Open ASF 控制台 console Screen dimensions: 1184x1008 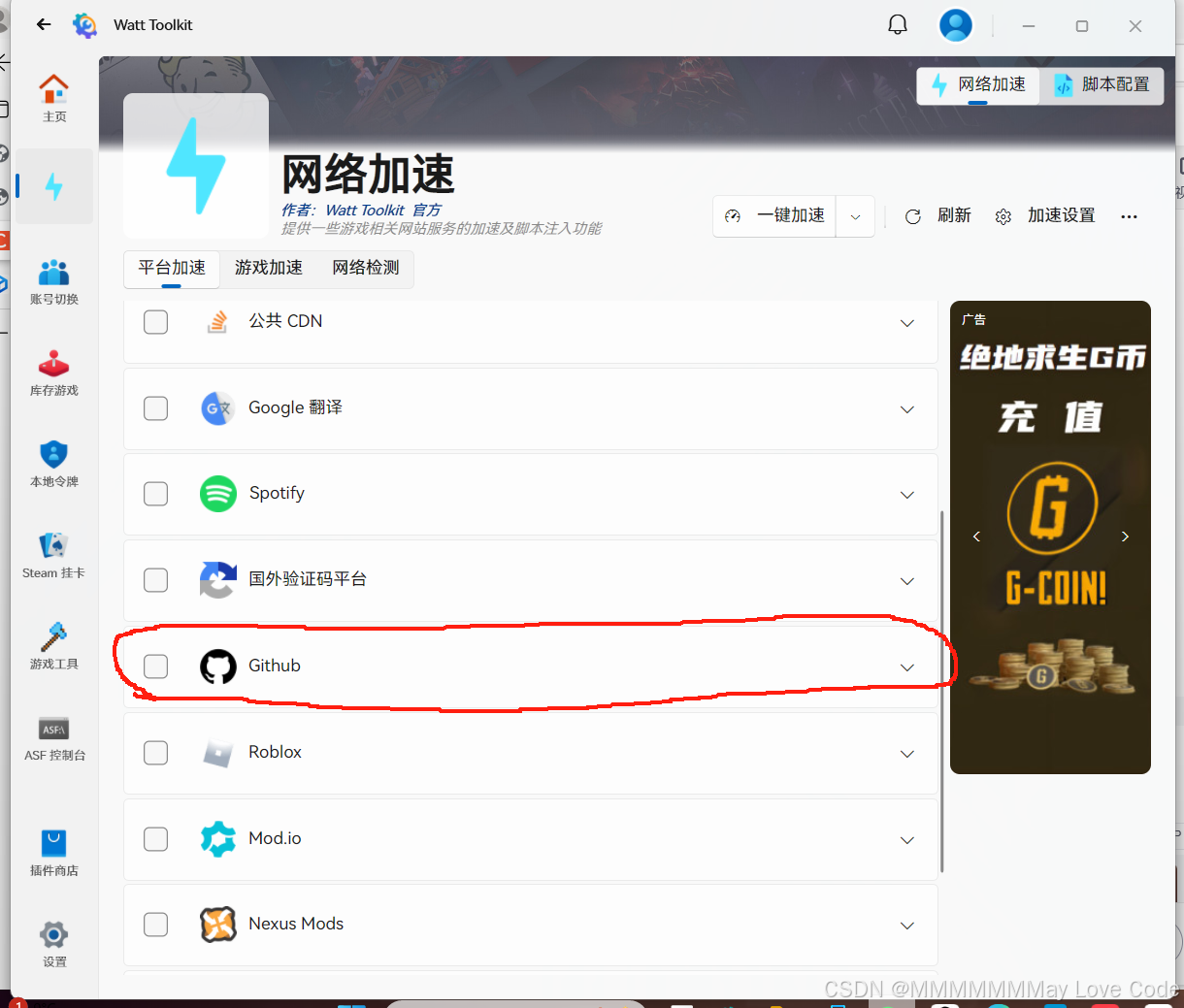(54, 738)
